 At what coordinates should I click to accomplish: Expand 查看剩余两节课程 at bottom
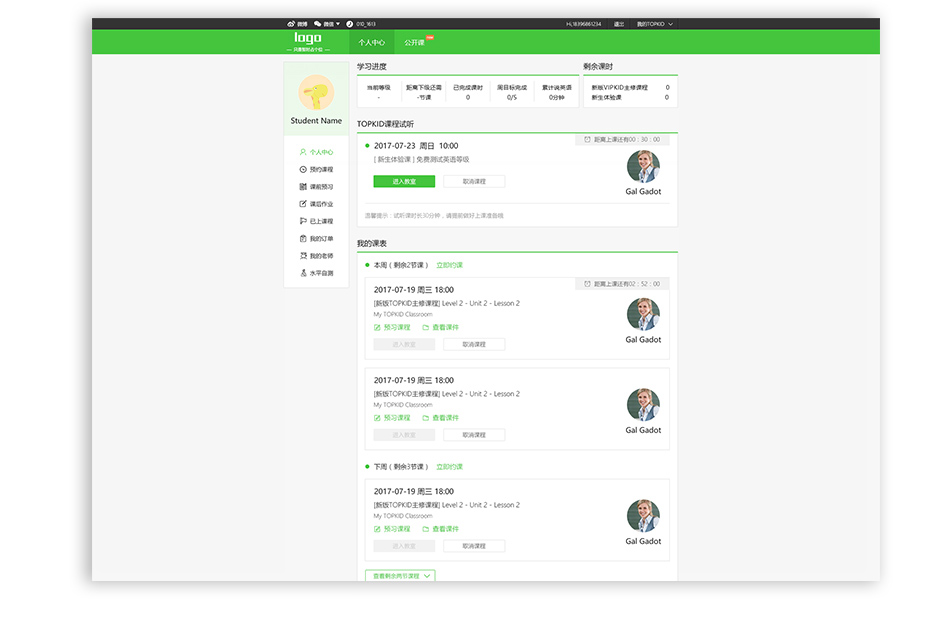400,576
